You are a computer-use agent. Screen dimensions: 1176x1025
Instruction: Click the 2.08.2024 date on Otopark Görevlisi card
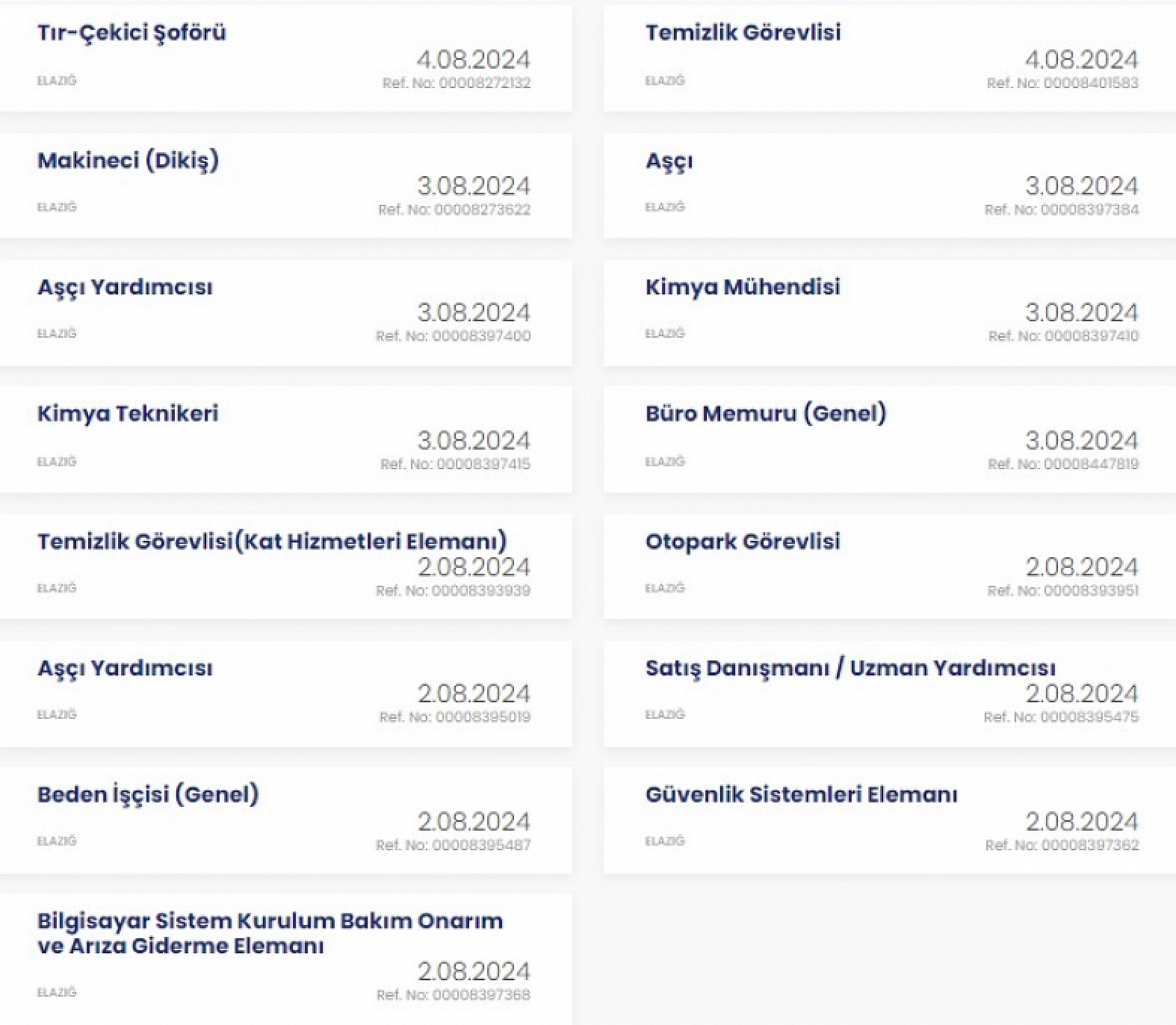click(x=1081, y=567)
